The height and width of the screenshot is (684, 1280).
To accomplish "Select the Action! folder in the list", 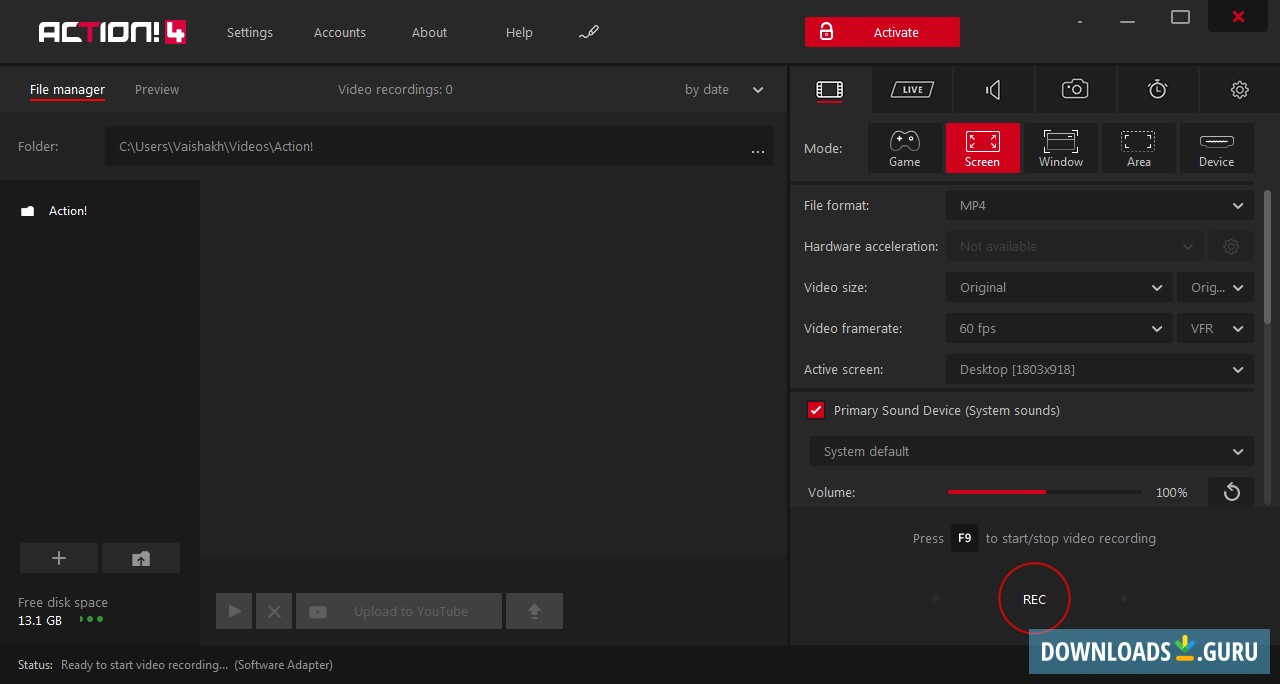I will 67,211.
